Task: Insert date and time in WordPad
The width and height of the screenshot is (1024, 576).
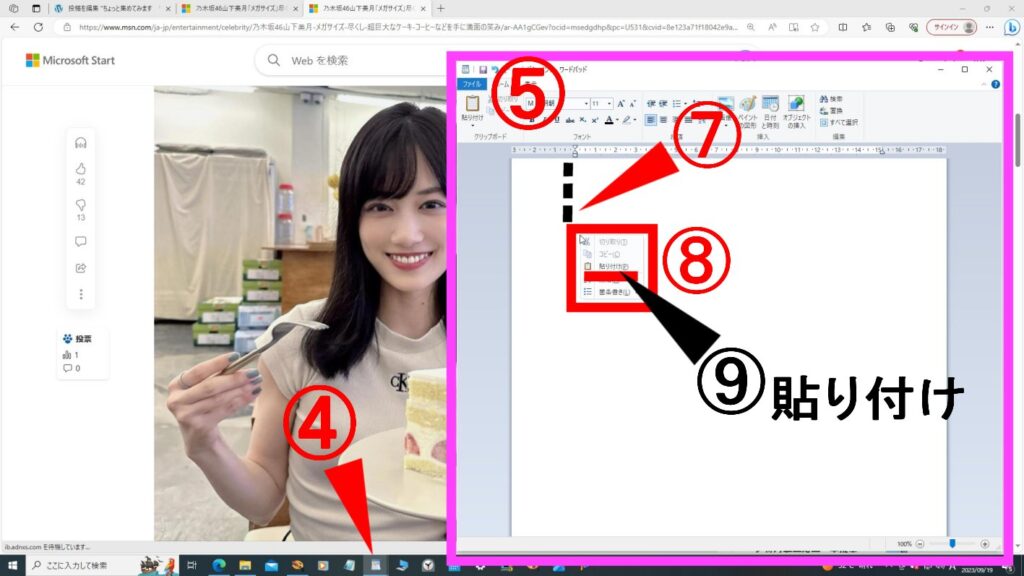Action: coord(770,111)
